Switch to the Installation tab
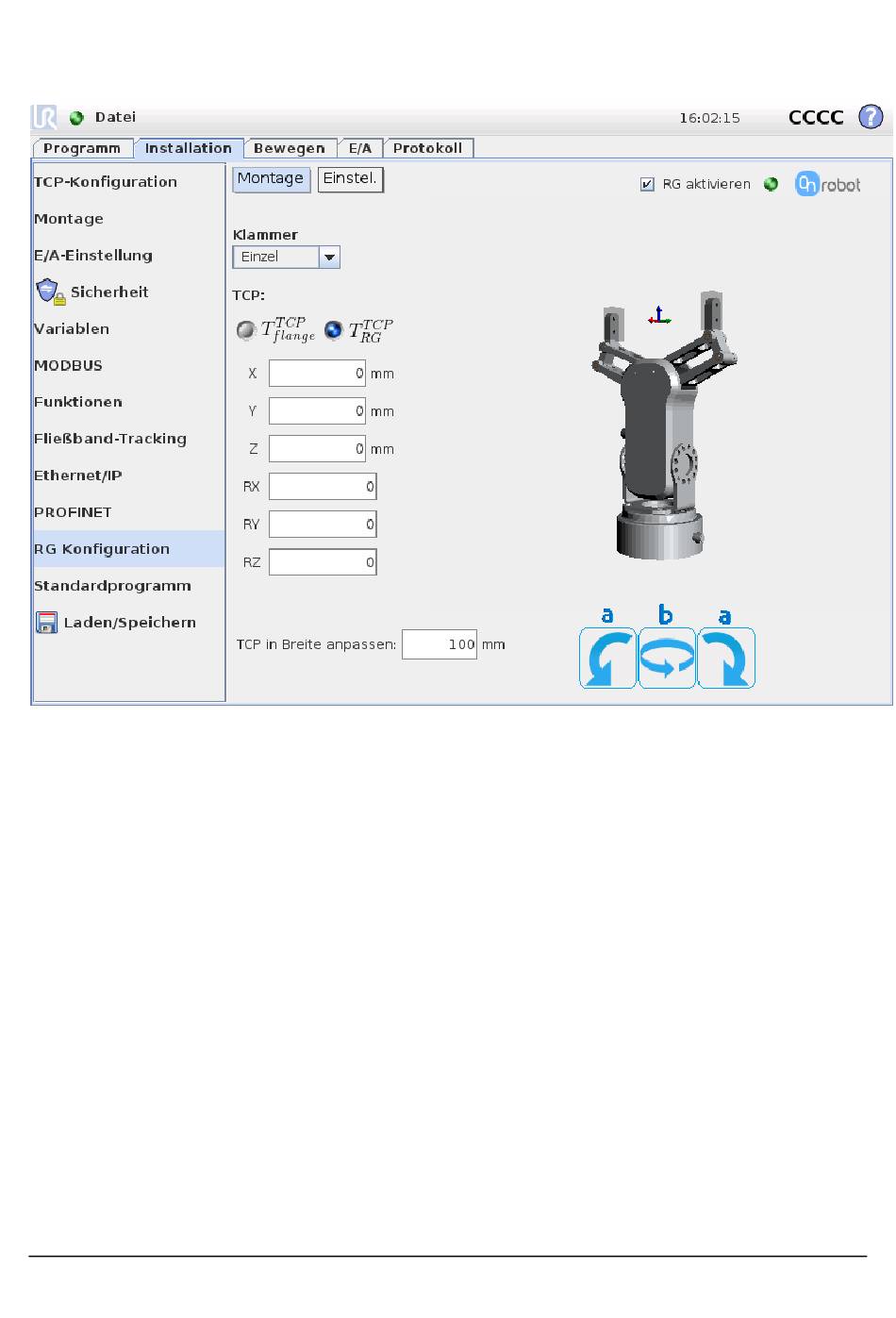 click(189, 148)
